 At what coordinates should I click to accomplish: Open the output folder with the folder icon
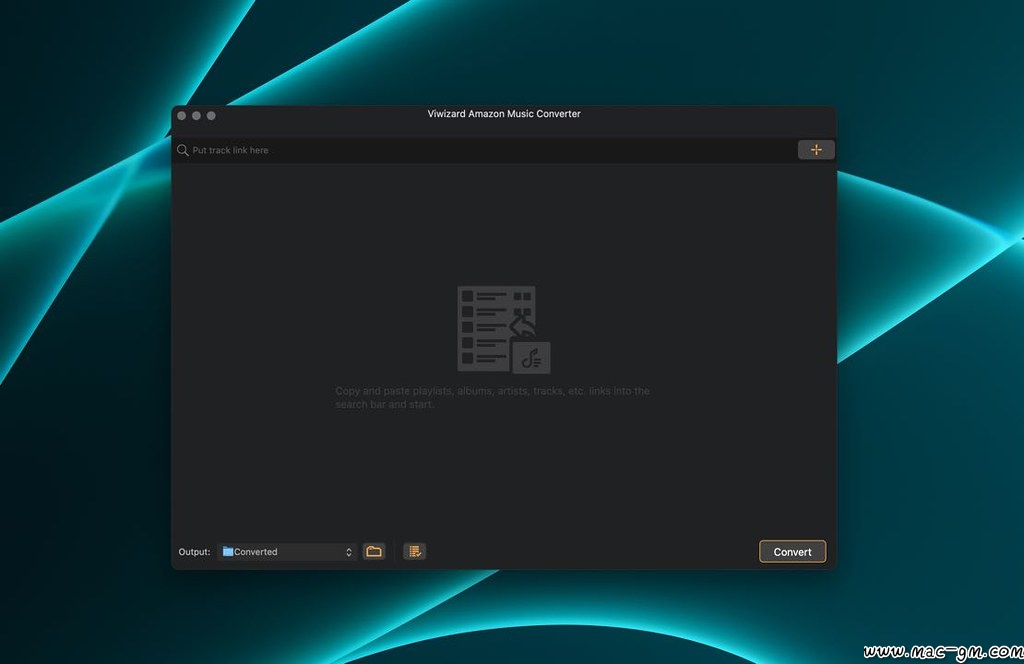[x=374, y=552]
